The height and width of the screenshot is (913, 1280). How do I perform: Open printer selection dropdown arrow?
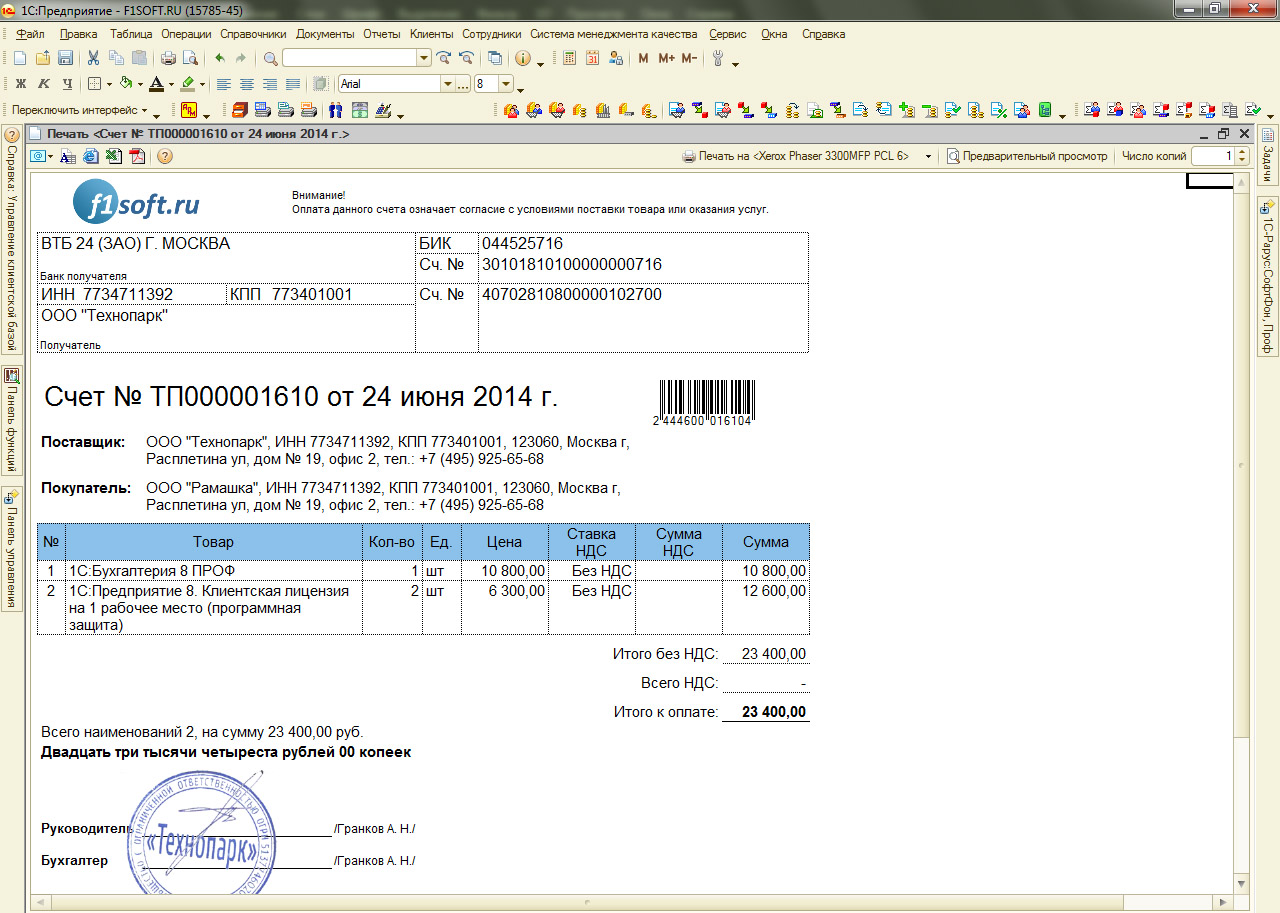(x=928, y=156)
